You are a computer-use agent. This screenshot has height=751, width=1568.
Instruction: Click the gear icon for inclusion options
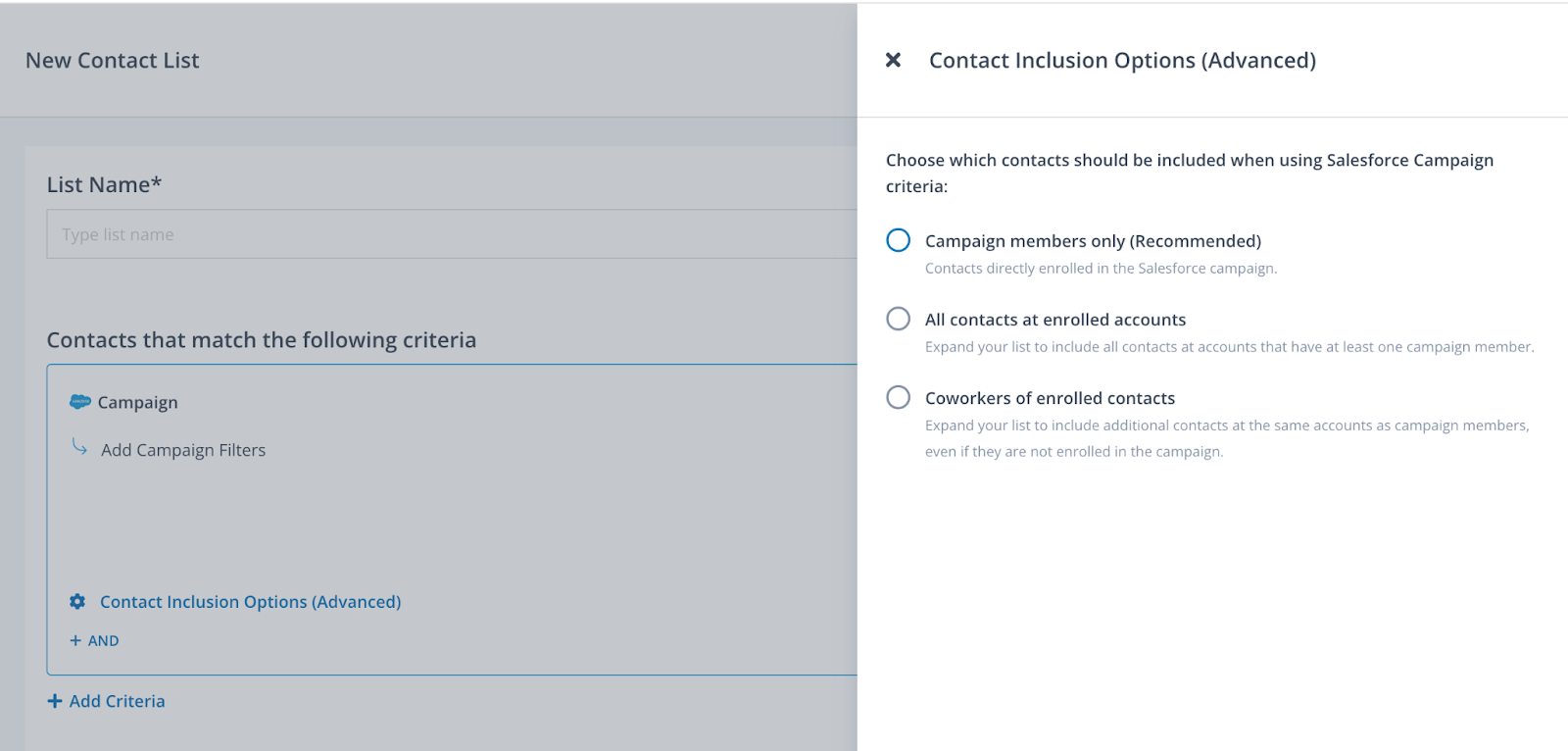click(77, 602)
